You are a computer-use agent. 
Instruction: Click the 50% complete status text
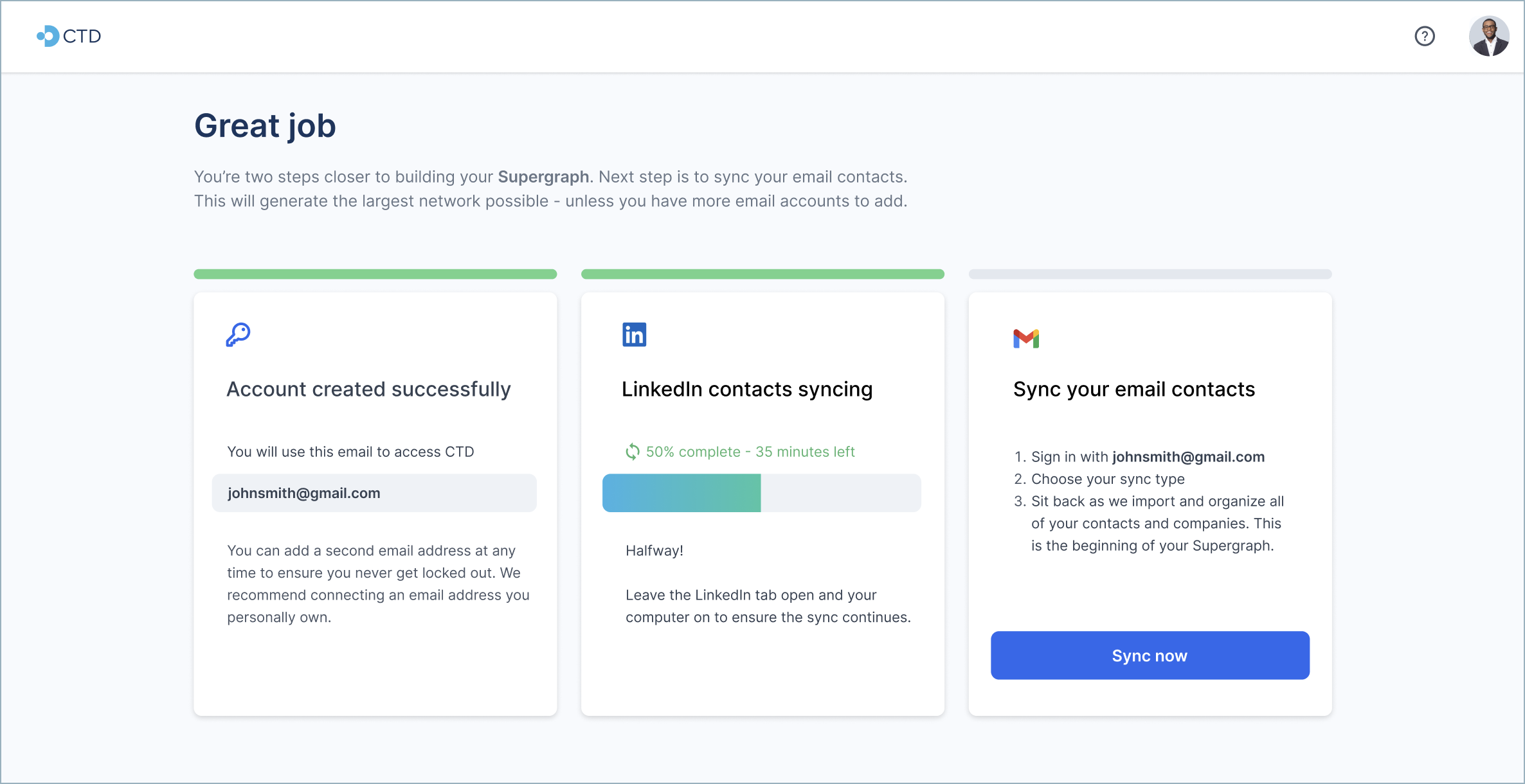pos(750,452)
